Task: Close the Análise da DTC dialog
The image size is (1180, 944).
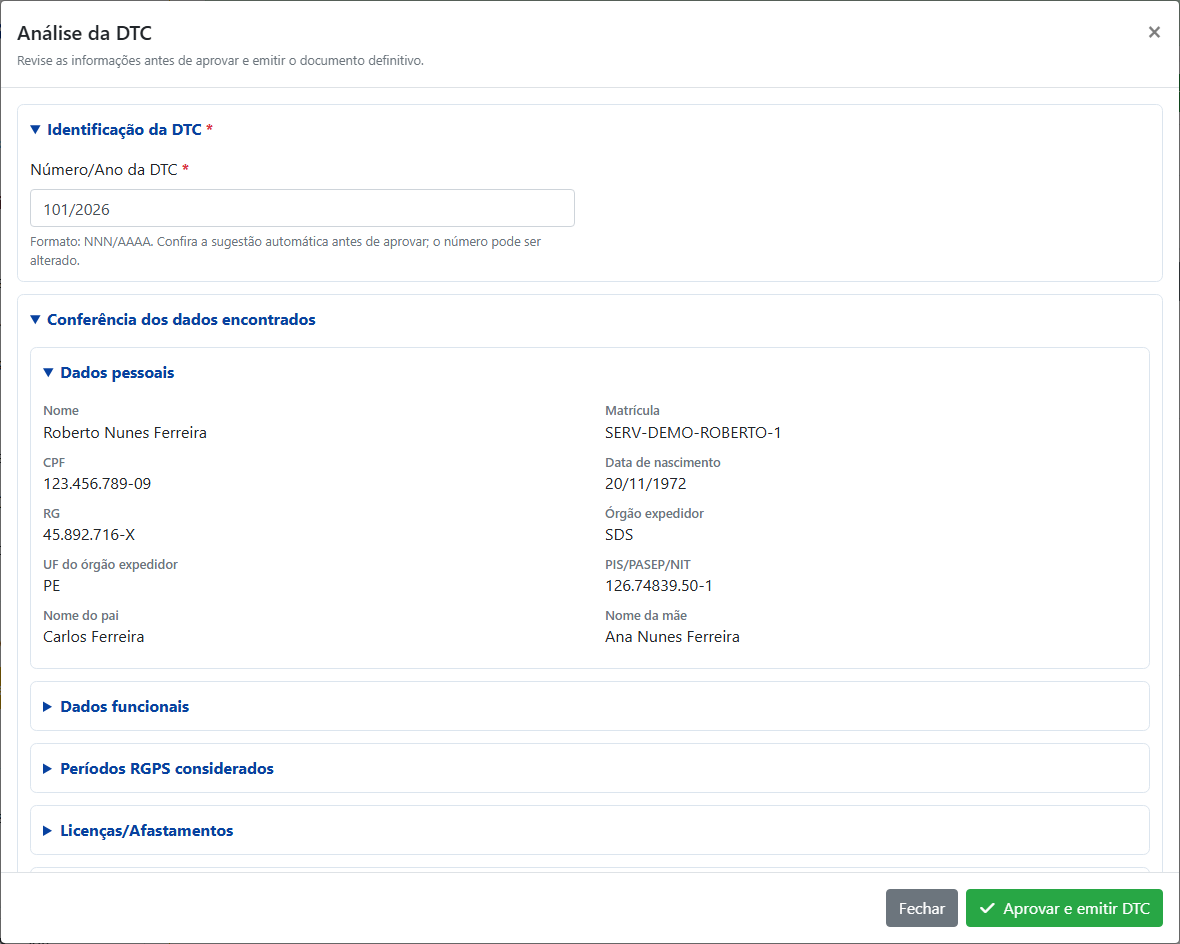Action: (x=1154, y=32)
